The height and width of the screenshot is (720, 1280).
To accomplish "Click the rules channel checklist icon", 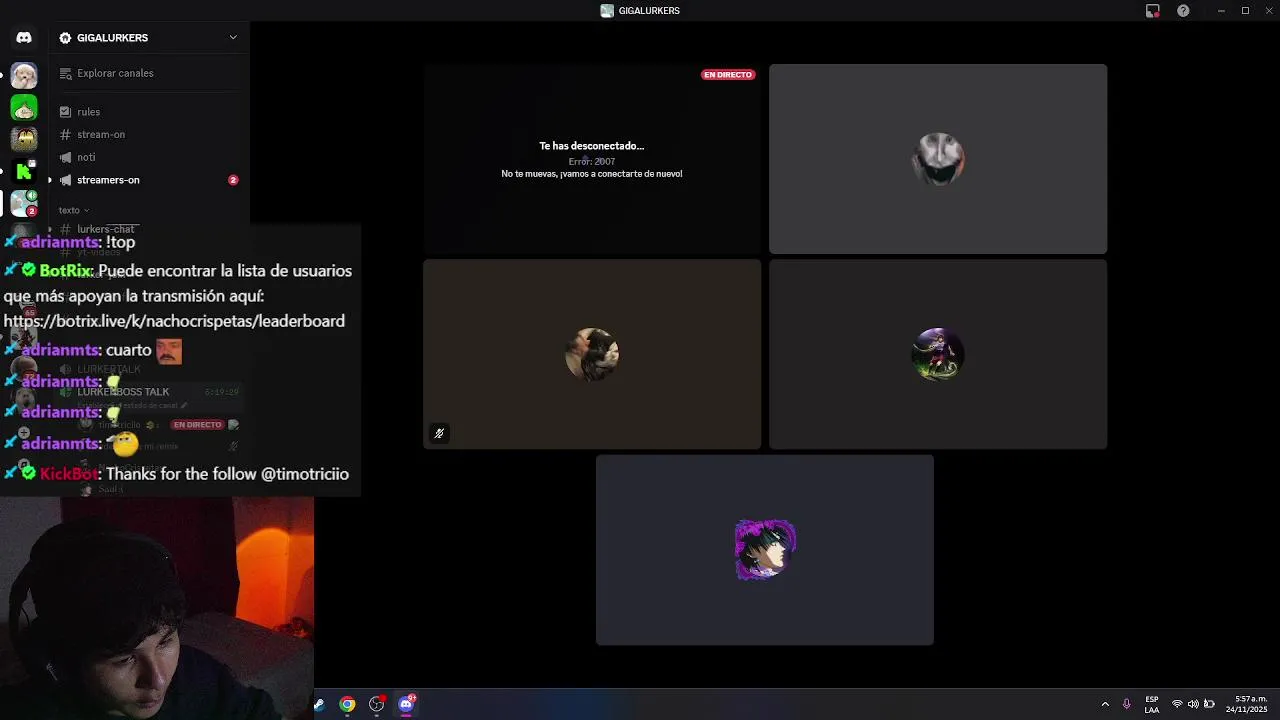I will [65, 112].
